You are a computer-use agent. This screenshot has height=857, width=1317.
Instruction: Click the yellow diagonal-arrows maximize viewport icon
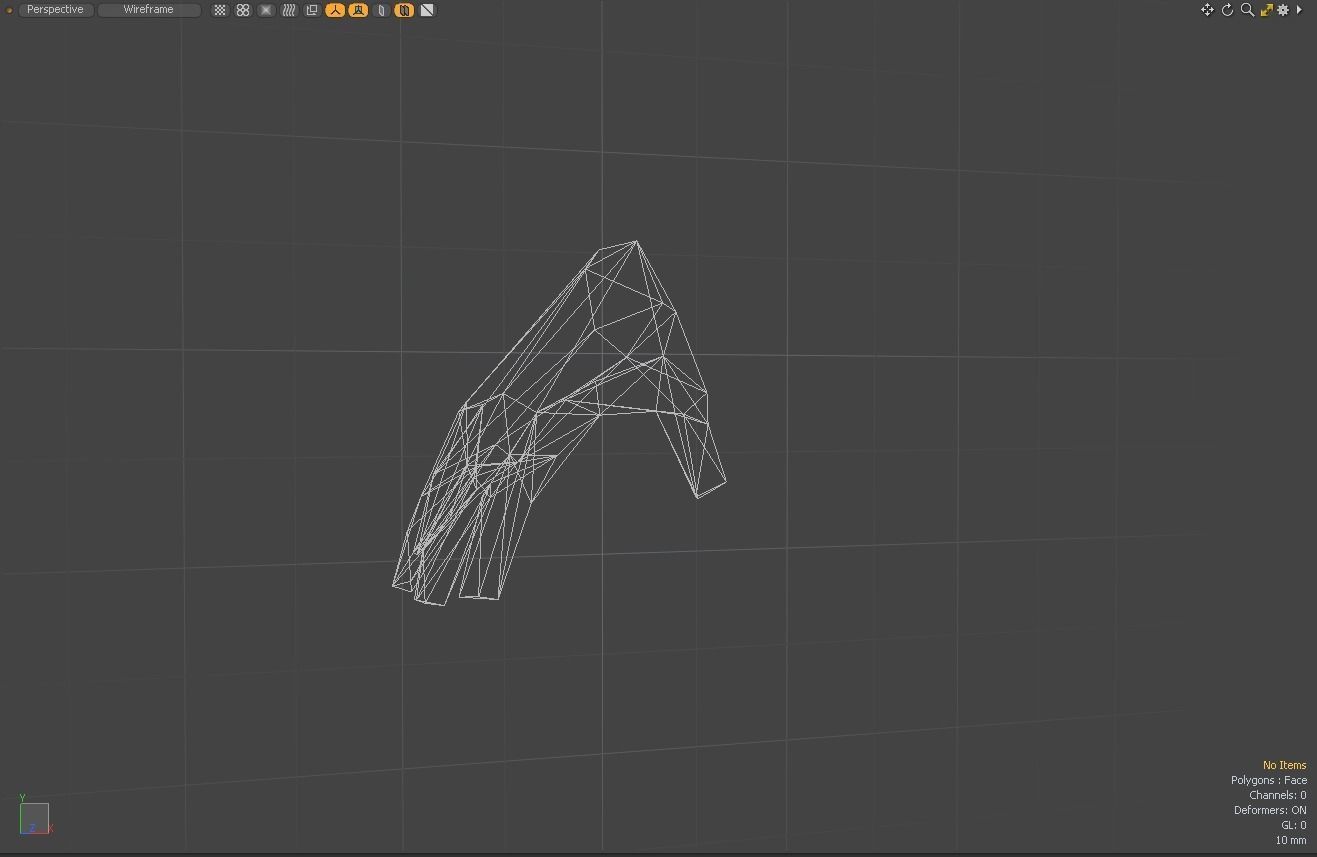pyautogui.click(x=1266, y=10)
